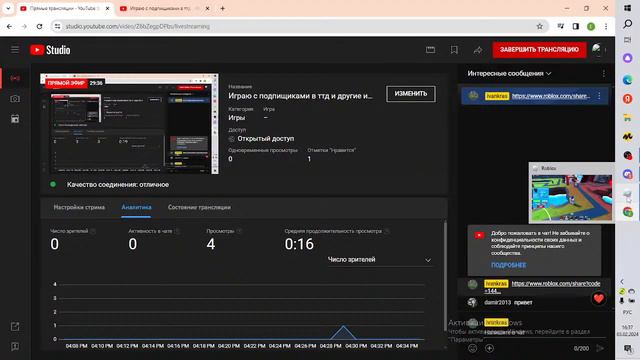
Task: Open roblox.com/share link in chat list
Action: tap(556, 283)
